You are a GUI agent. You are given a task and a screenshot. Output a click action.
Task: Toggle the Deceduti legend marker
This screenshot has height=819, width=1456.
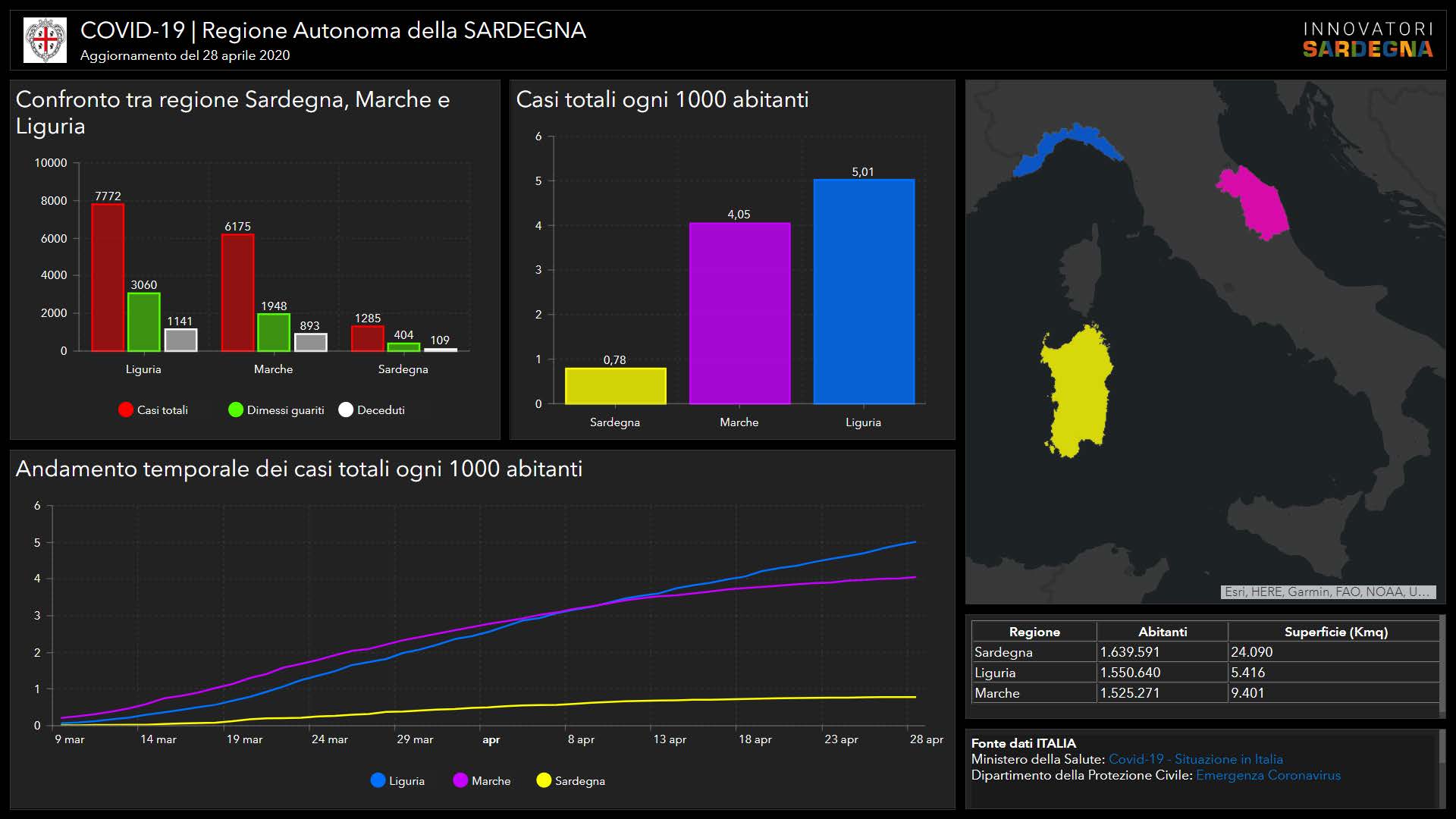[x=346, y=410]
